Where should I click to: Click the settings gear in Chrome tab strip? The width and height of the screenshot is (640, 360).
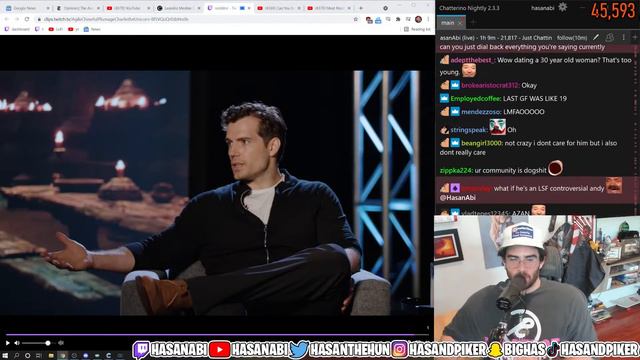pos(385,8)
